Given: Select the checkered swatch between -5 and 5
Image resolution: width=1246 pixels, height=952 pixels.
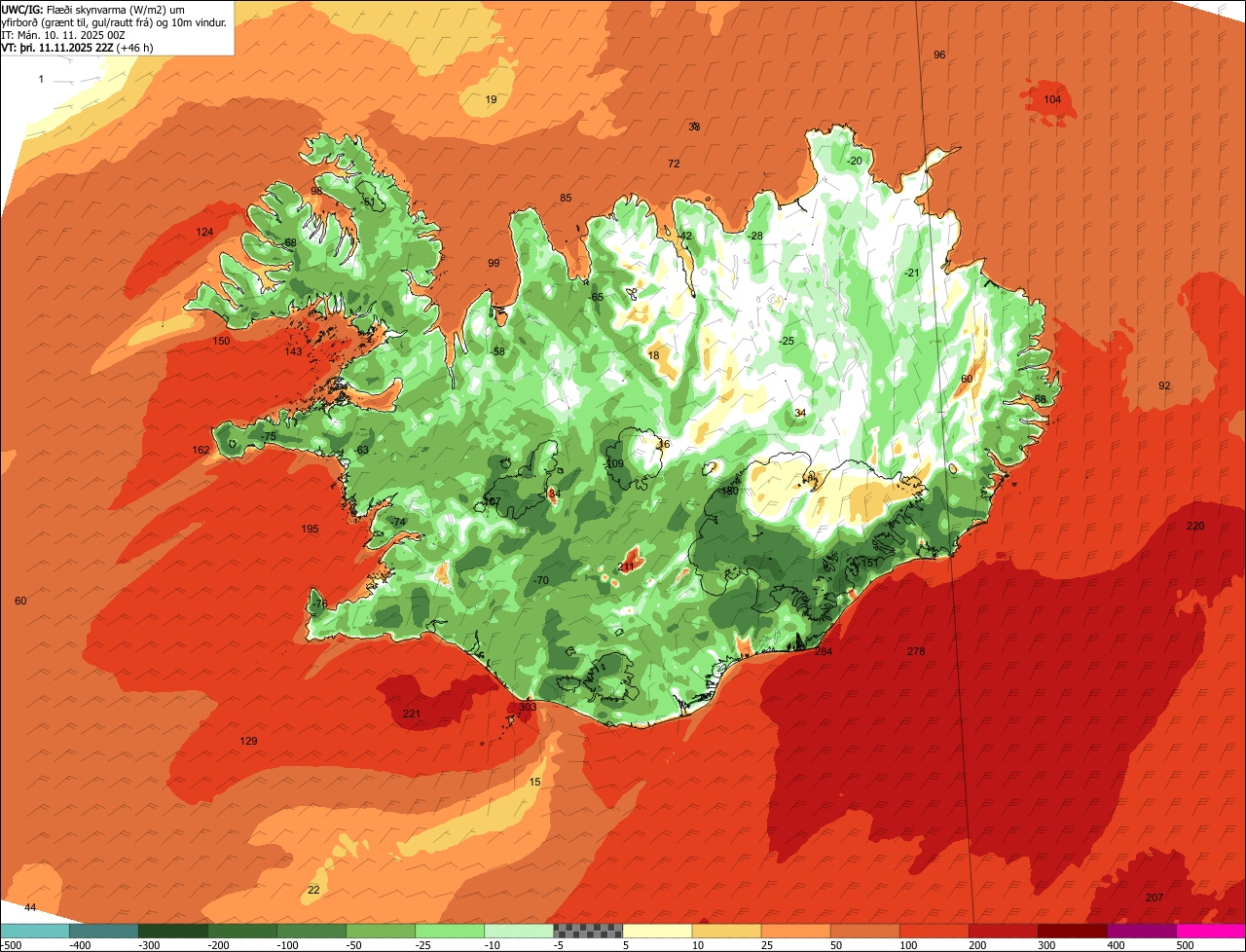Looking at the screenshot, I should coord(588,931).
